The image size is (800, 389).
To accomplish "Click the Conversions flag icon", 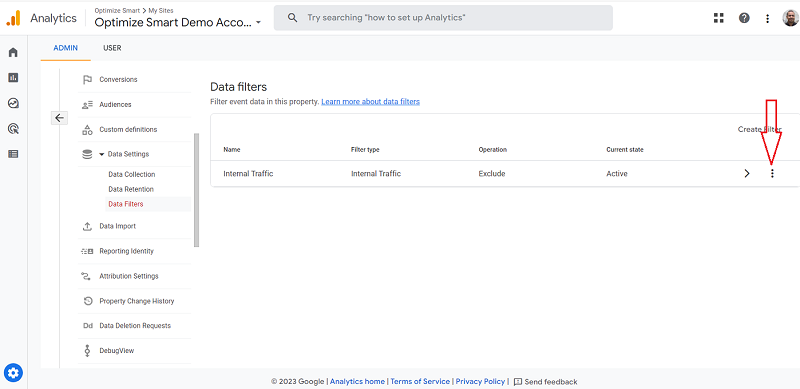I will coord(87,80).
